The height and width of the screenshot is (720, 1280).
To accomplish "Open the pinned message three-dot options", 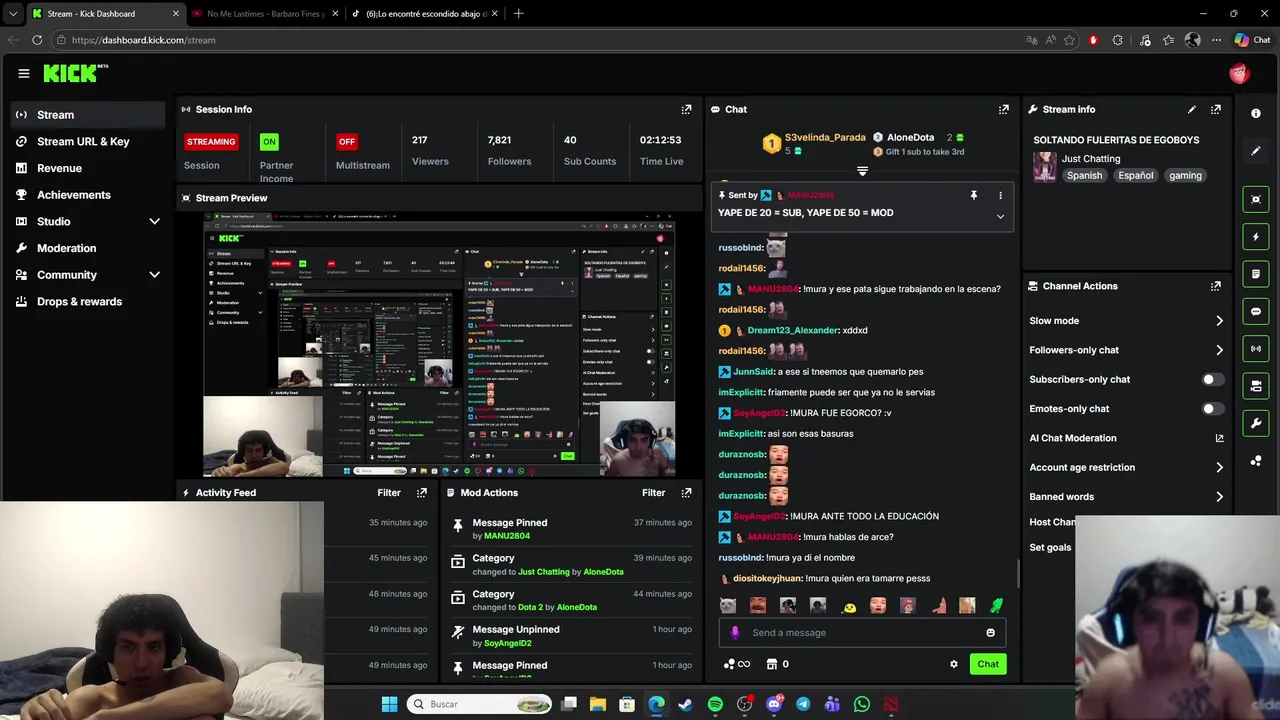I will (1000, 196).
